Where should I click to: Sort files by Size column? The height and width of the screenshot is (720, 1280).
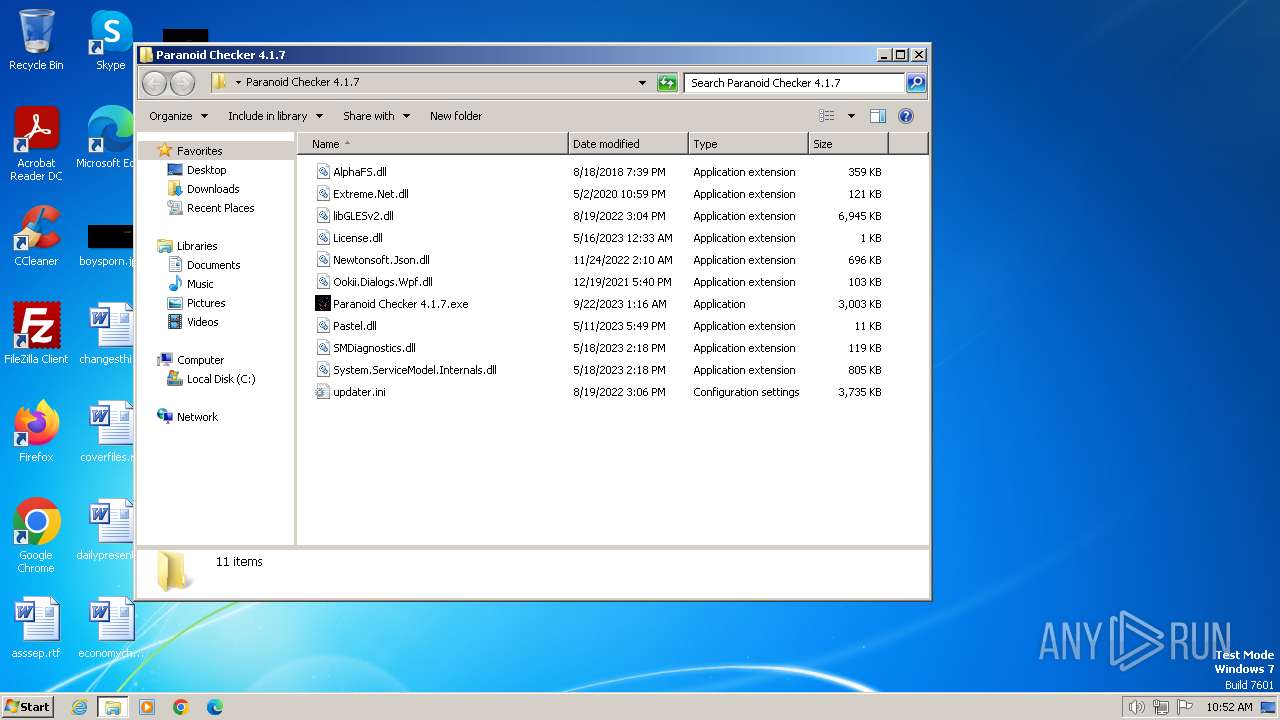coord(848,144)
